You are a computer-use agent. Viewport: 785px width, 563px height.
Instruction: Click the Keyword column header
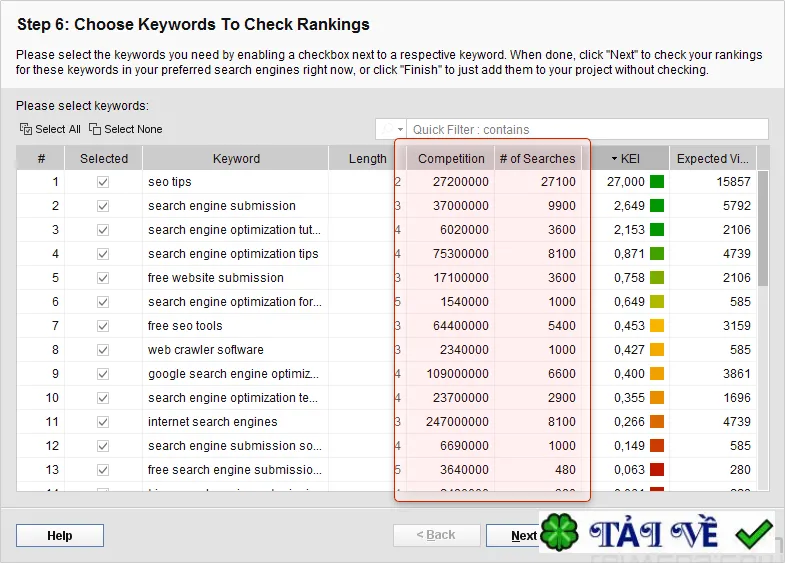point(236,159)
